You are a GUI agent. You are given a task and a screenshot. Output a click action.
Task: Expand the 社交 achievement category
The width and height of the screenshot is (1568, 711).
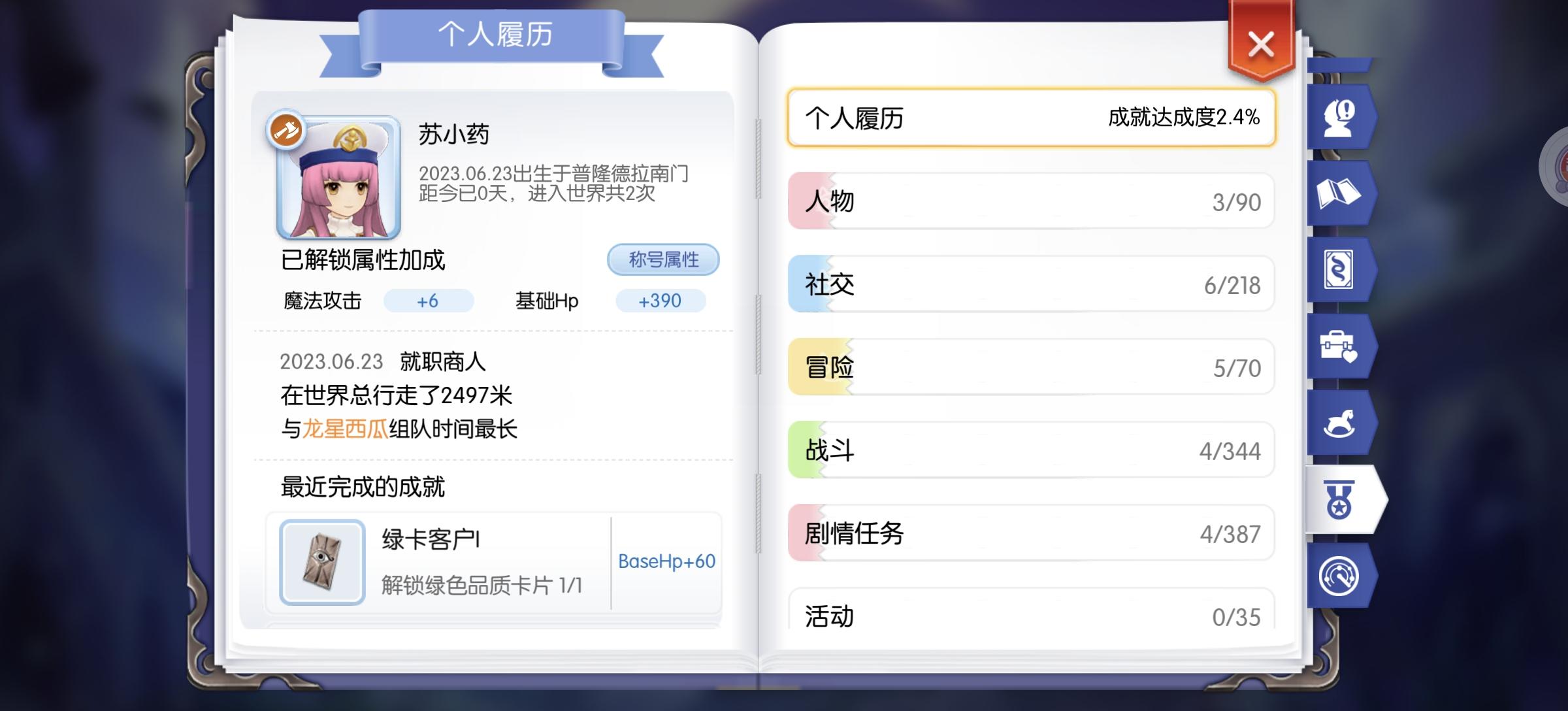pyautogui.click(x=1031, y=284)
